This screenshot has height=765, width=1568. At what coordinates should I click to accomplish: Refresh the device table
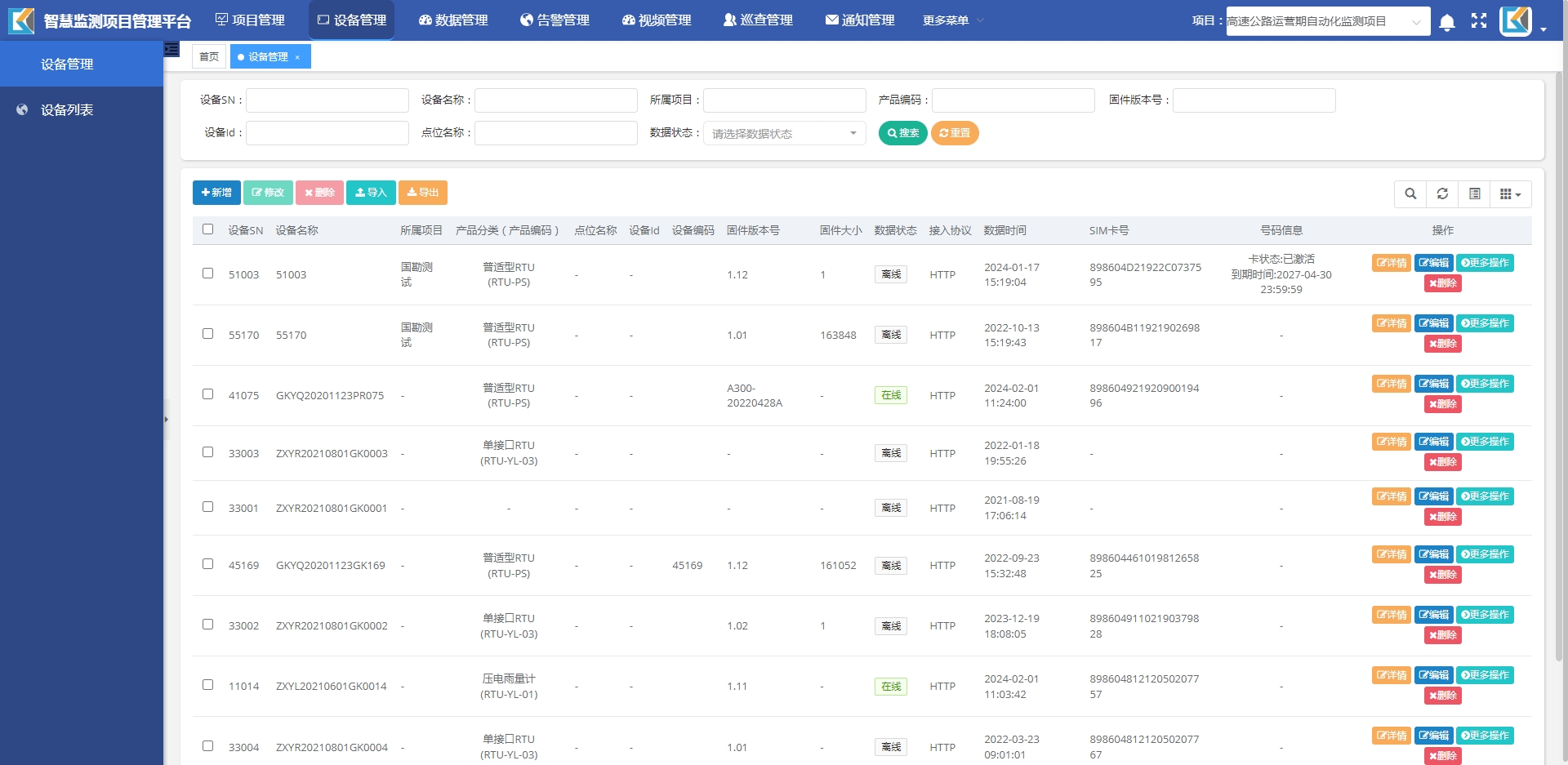[x=1442, y=194]
